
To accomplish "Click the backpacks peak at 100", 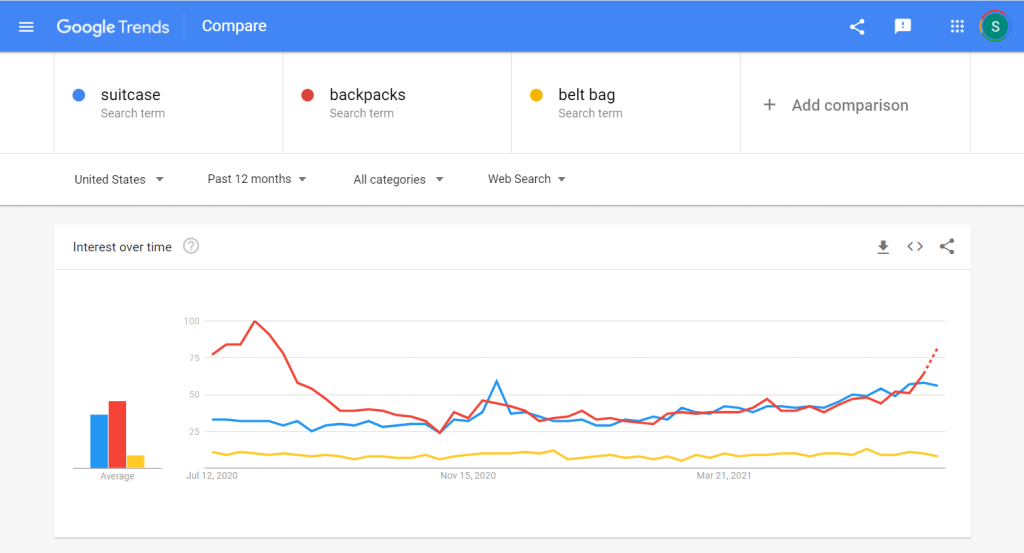I will 255,321.
